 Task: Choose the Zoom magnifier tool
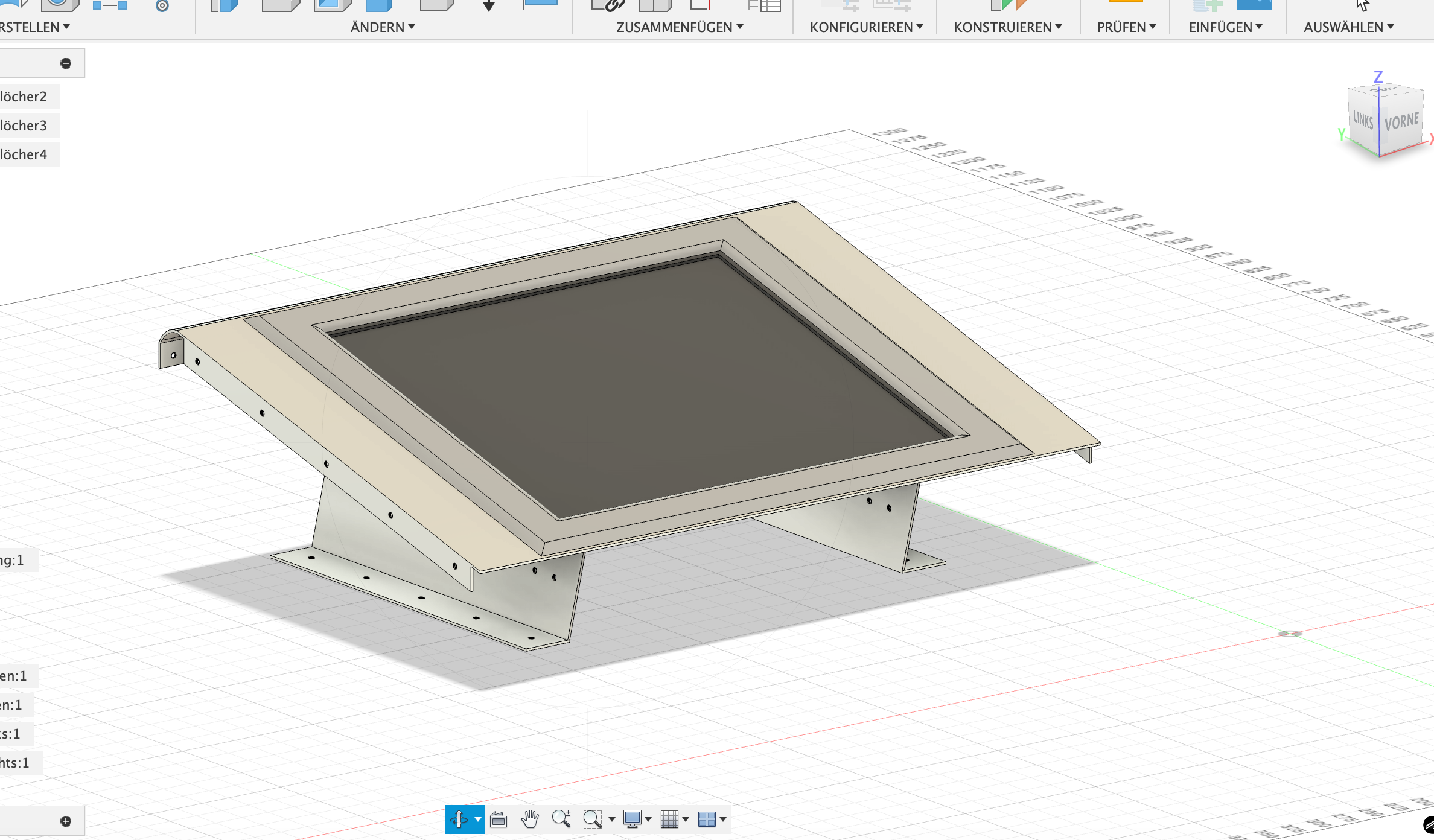561,819
